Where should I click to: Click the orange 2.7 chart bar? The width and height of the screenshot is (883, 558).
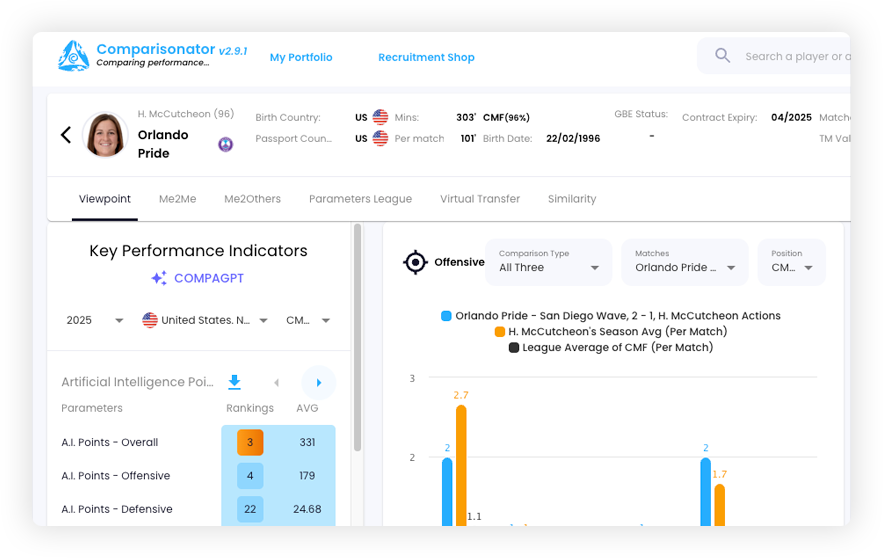coord(461,466)
